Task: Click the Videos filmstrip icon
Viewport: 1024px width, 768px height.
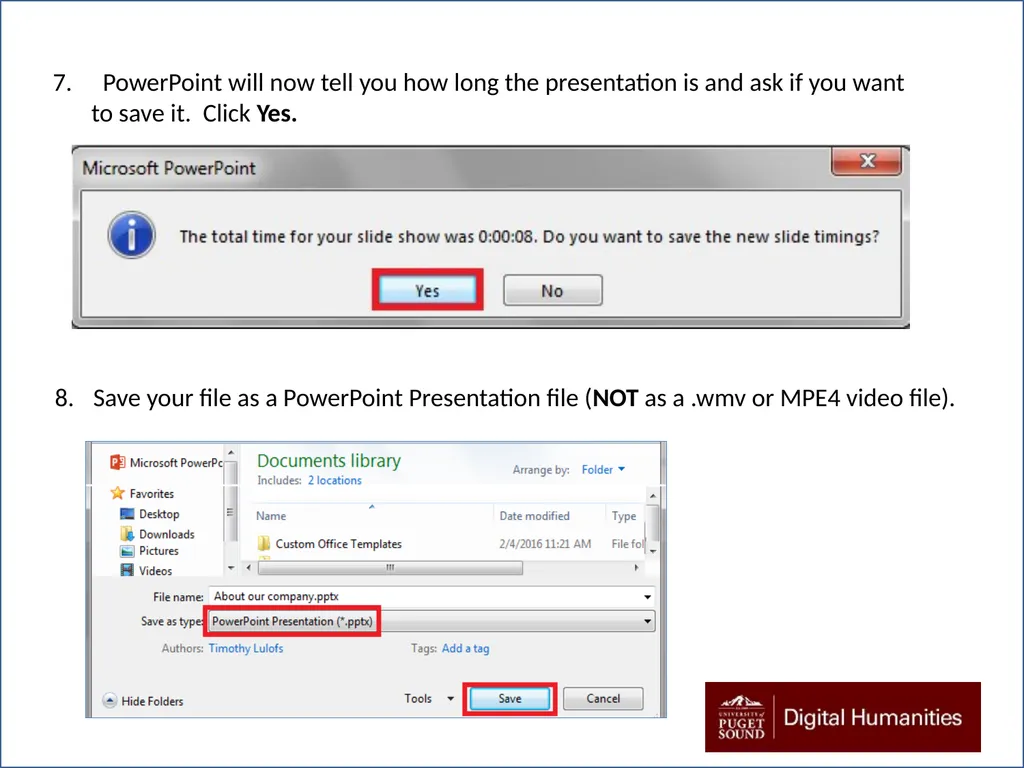Action: click(127, 570)
